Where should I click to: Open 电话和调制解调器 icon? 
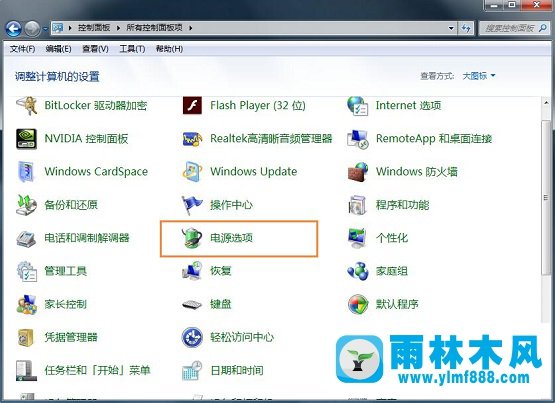click(27, 238)
